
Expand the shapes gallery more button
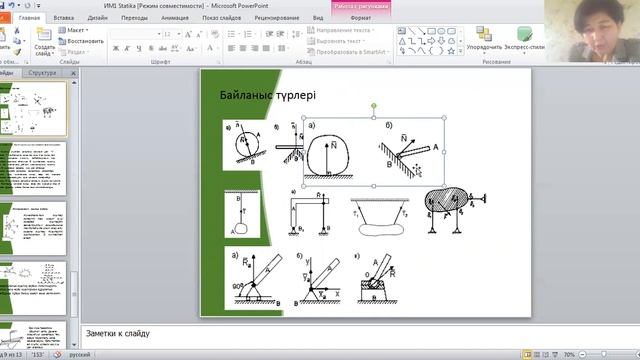[461, 51]
